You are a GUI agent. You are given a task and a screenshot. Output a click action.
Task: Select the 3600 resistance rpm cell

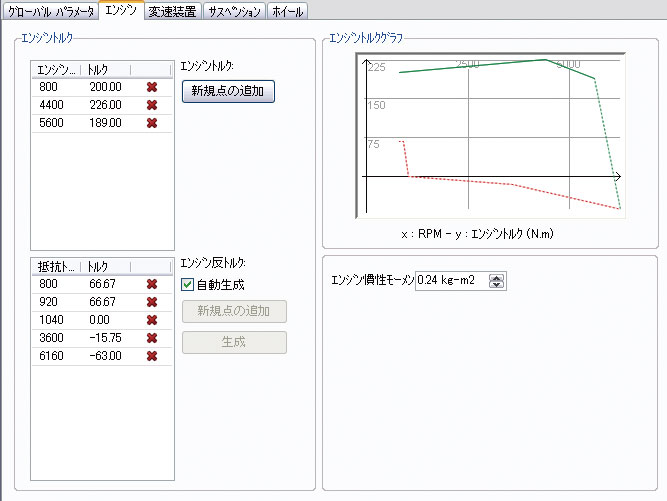coord(51,338)
